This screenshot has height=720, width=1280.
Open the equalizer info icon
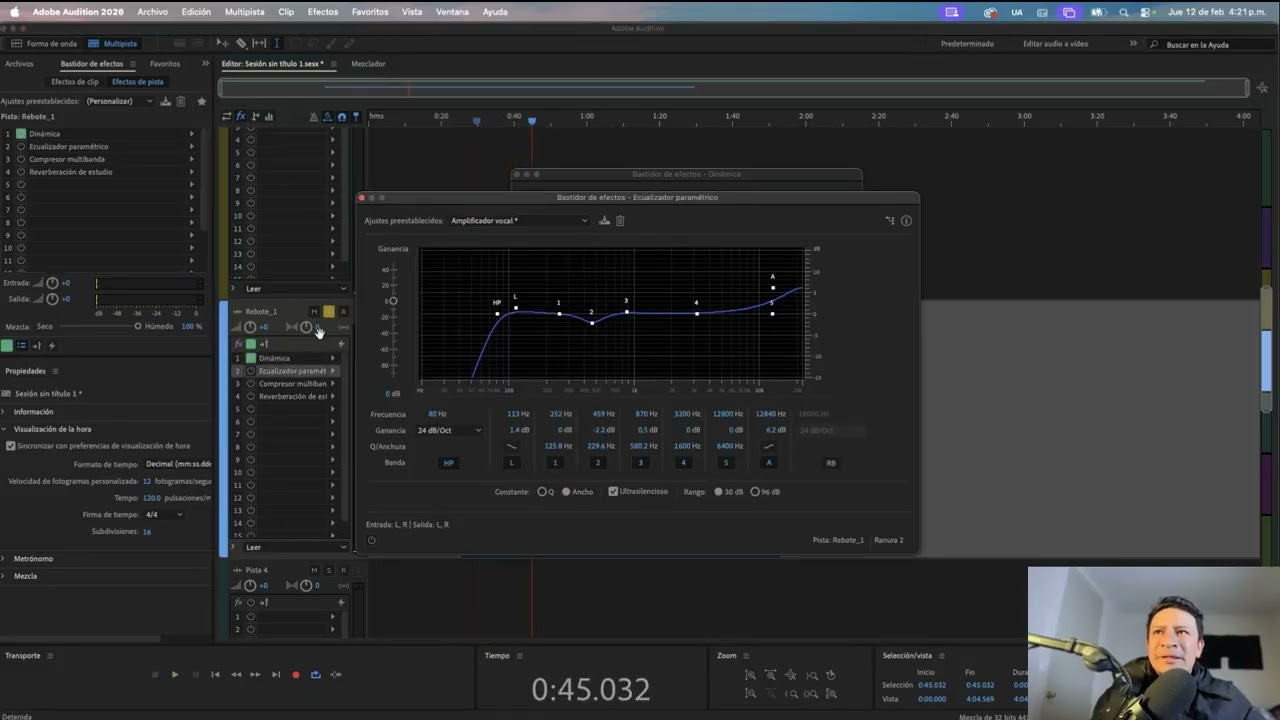(x=906, y=221)
